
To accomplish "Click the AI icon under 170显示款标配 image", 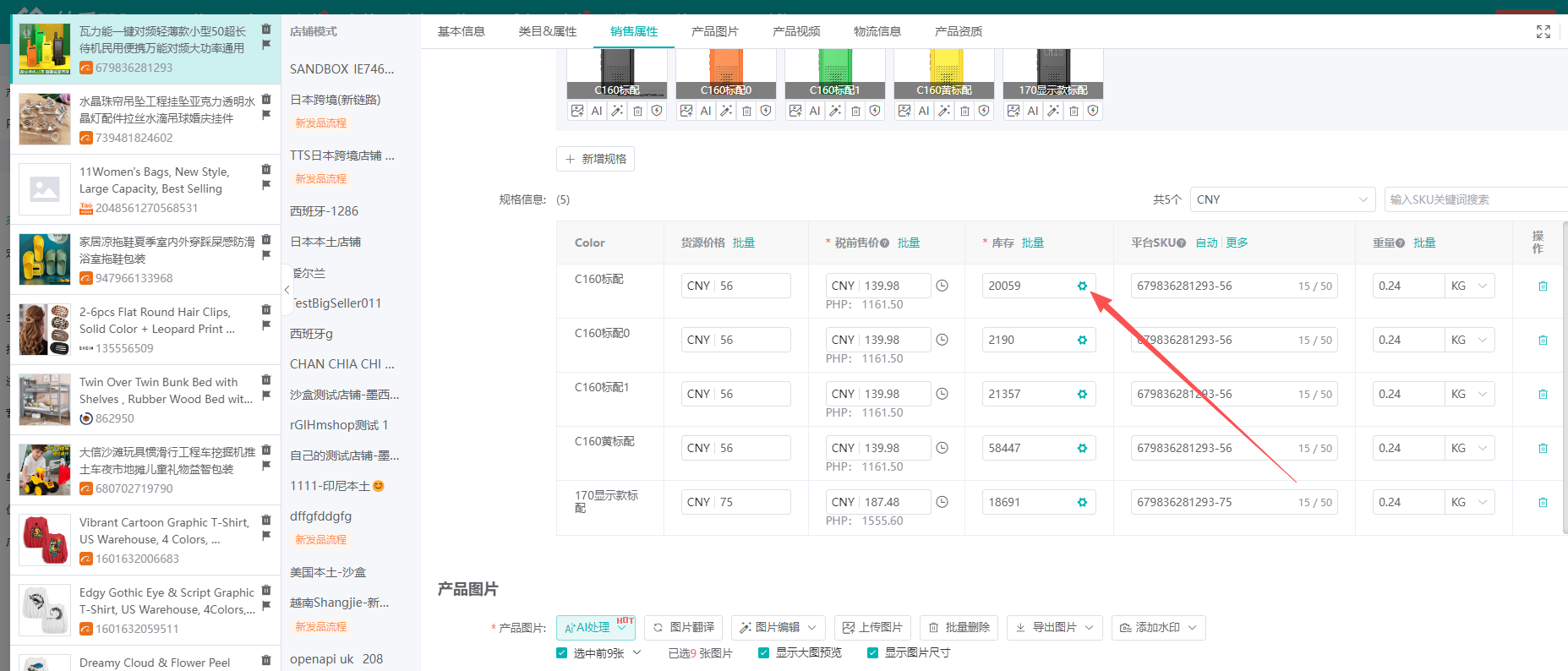I will [1033, 111].
